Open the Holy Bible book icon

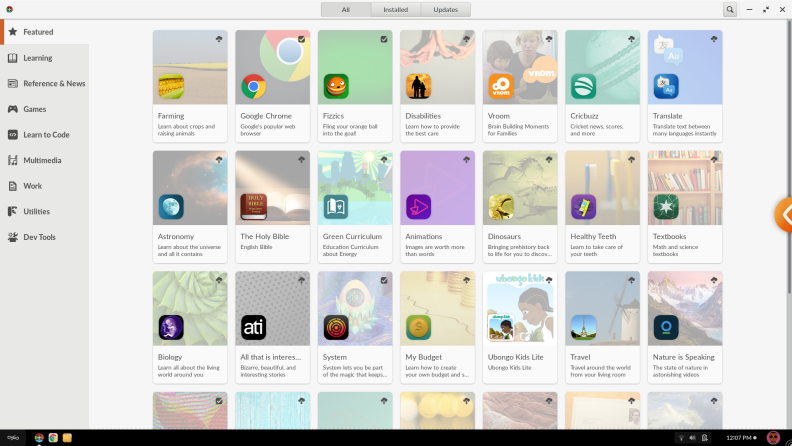(254, 207)
